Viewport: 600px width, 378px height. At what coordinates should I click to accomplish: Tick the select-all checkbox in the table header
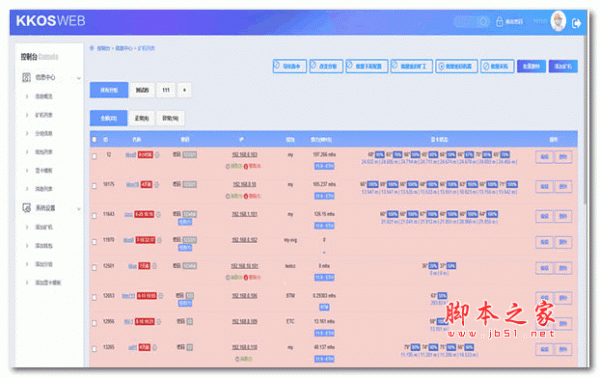94,140
